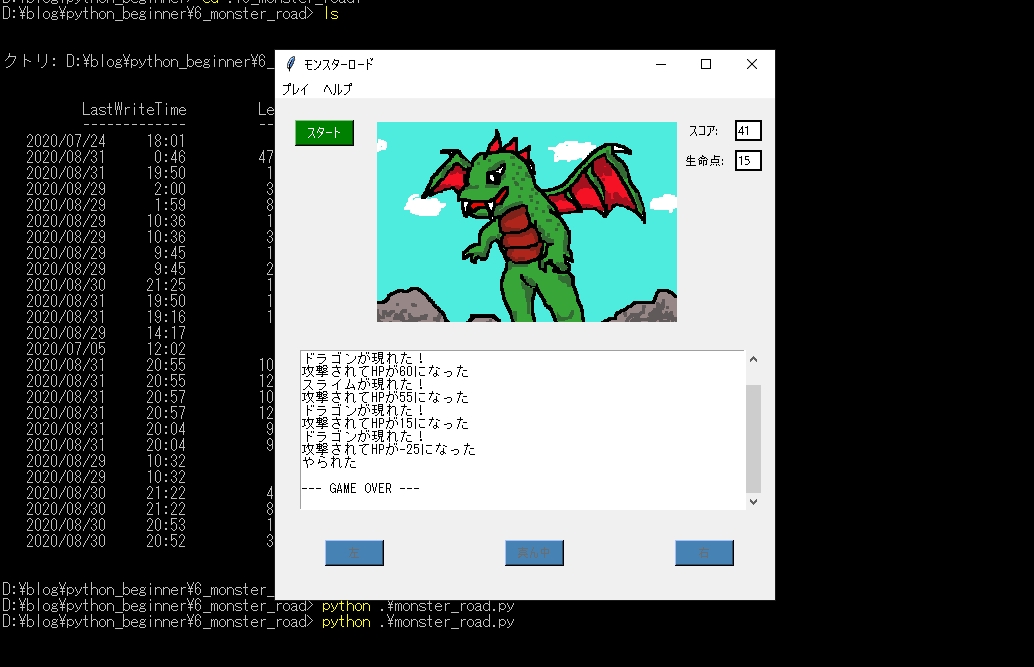Click the LastWriteTime header in terminal
The width and height of the screenshot is (1034, 667).
pyautogui.click(x=134, y=110)
